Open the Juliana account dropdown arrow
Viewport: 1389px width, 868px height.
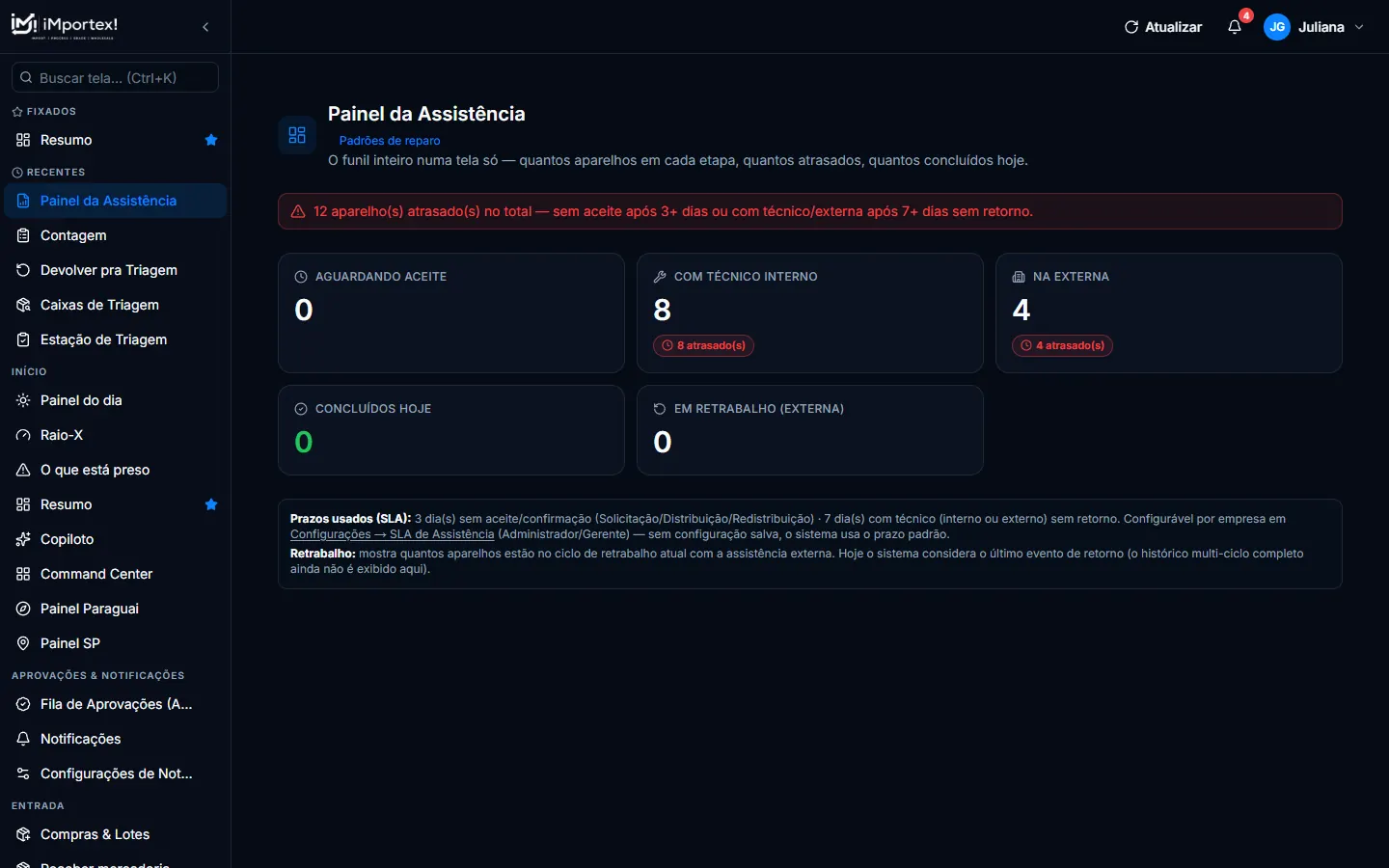coord(1359,27)
